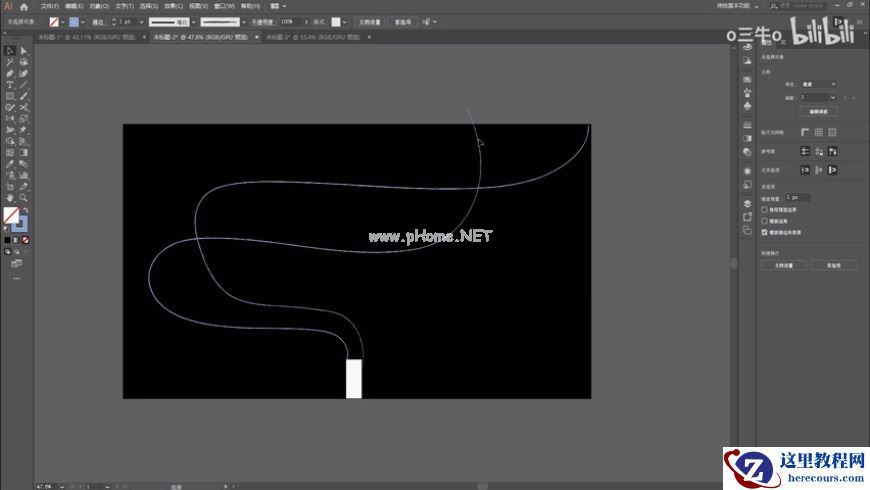Click document setup button under quick actions
Image resolution: width=870 pixels, height=490 pixels.
click(783, 266)
